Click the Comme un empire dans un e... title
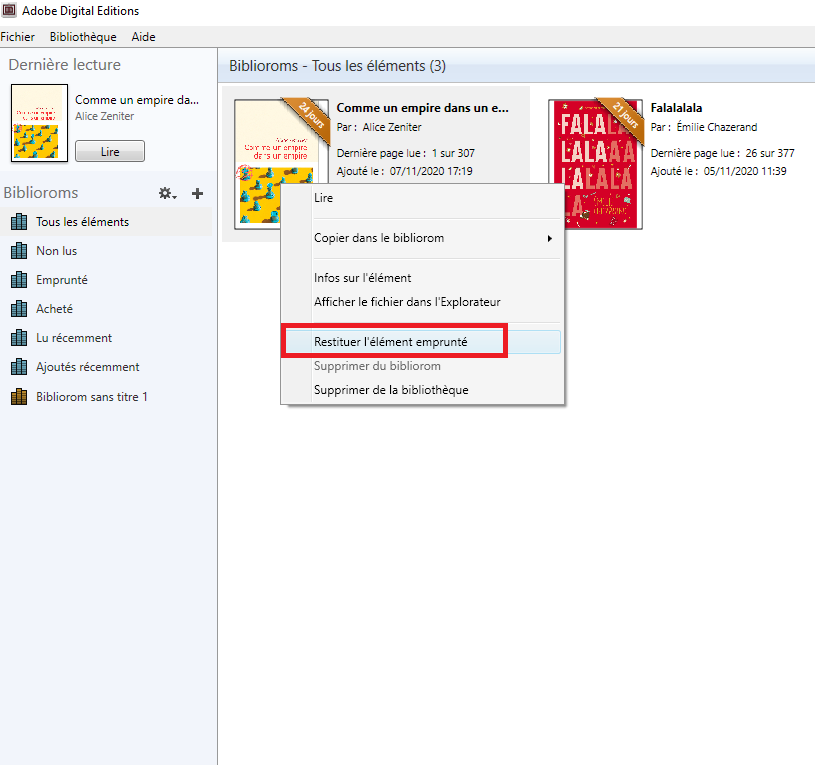This screenshot has width=815, height=765. pos(423,108)
